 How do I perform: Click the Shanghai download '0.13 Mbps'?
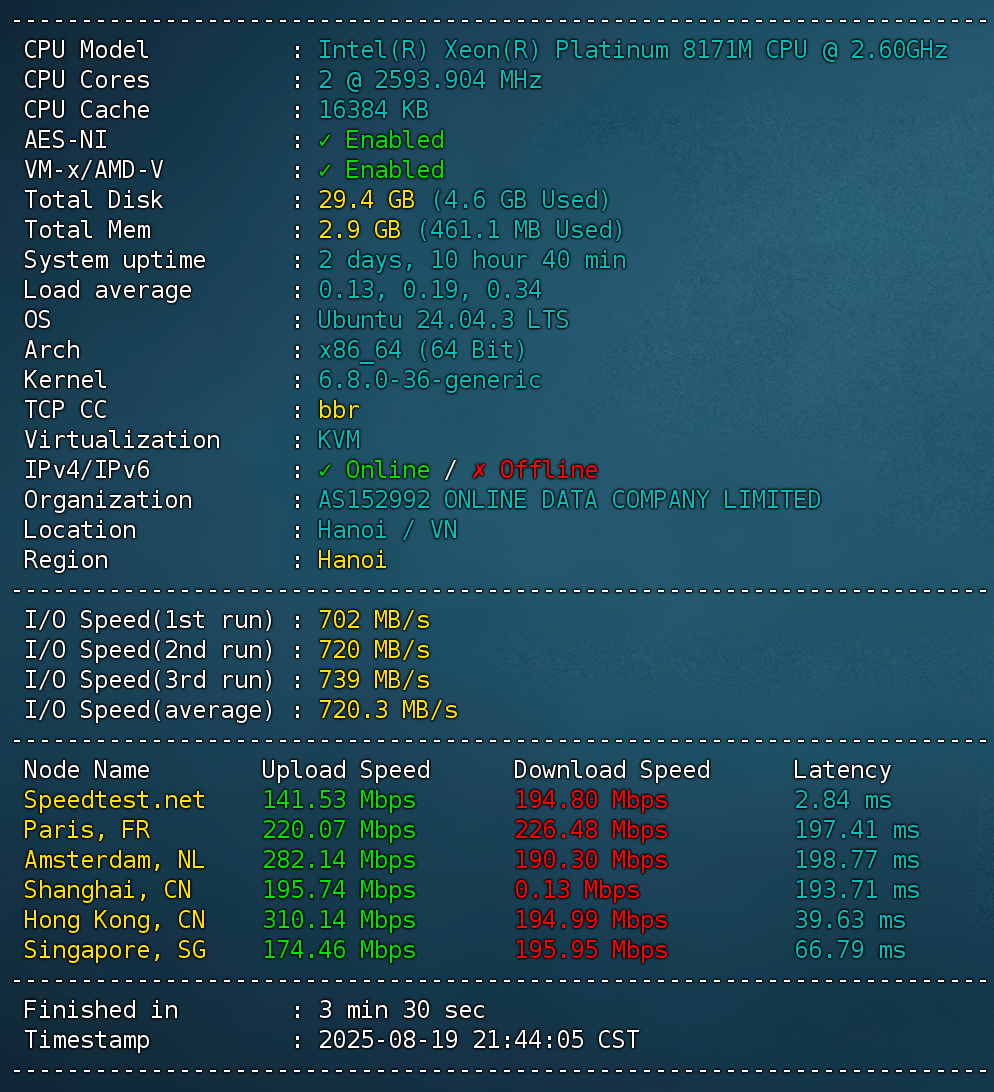577,890
